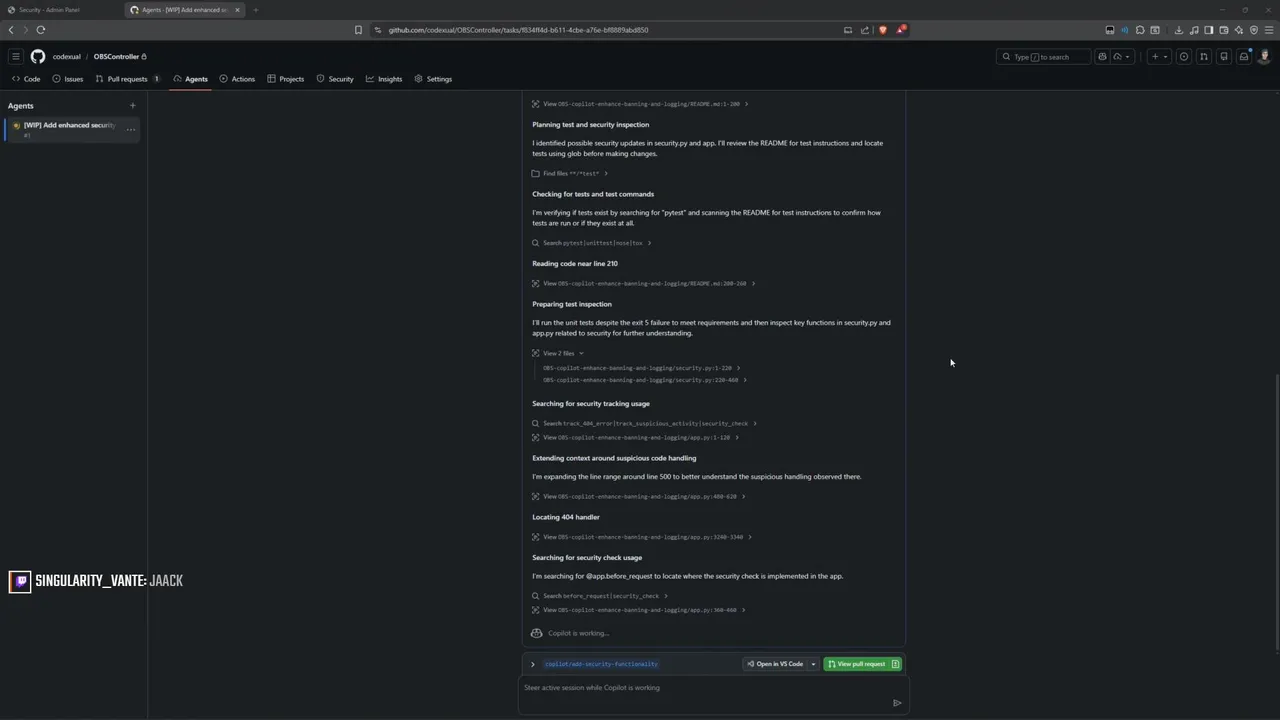Go to GitHub home via Octocat logo
Viewport: 1280px width, 720px height.
click(x=38, y=57)
